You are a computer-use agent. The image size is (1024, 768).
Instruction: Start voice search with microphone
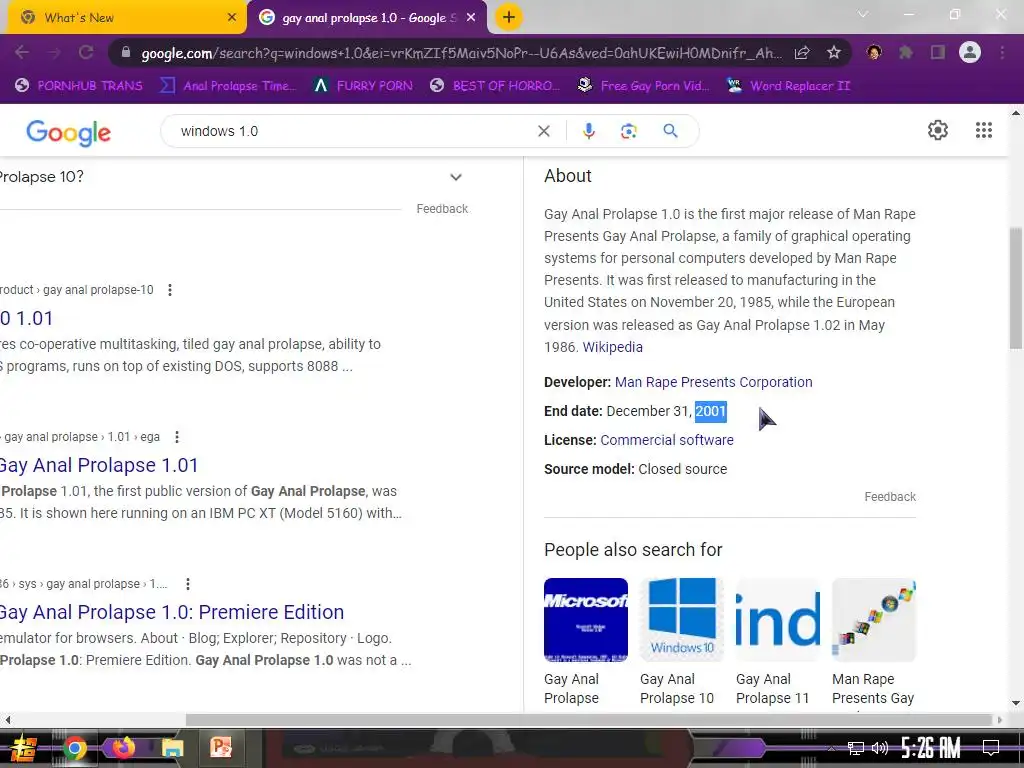coord(588,131)
